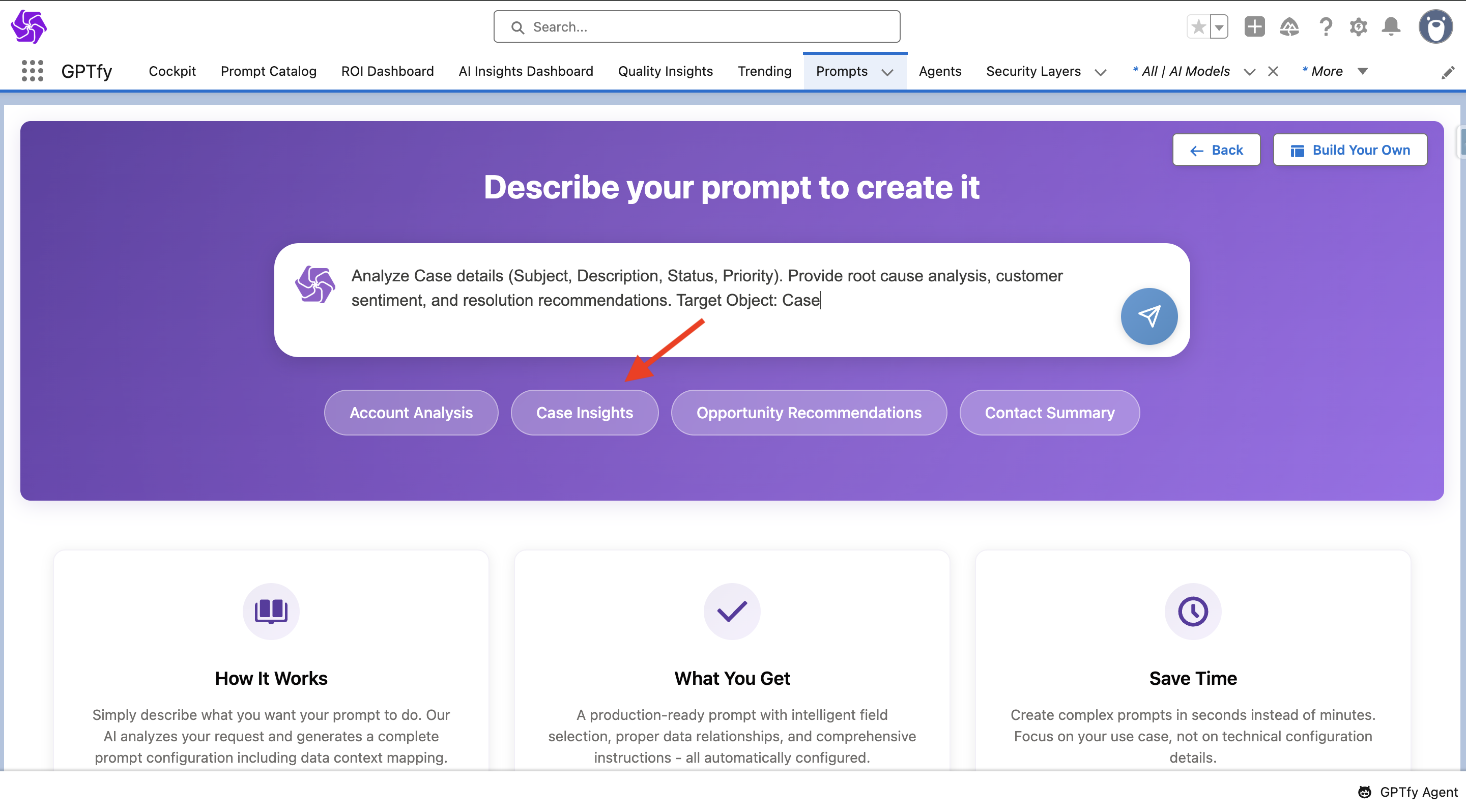Click the paper-plane send prompt button
The image size is (1466, 812).
(1148, 316)
